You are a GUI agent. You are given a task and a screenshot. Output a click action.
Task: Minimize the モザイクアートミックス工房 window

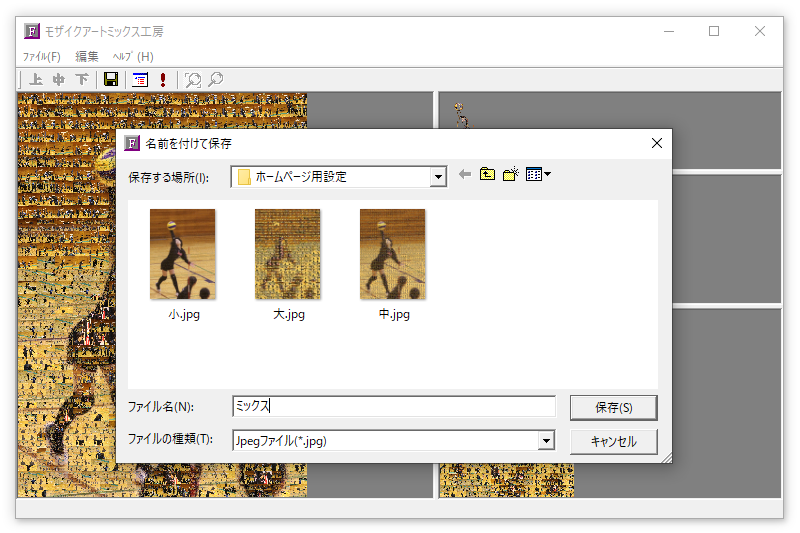click(x=669, y=31)
